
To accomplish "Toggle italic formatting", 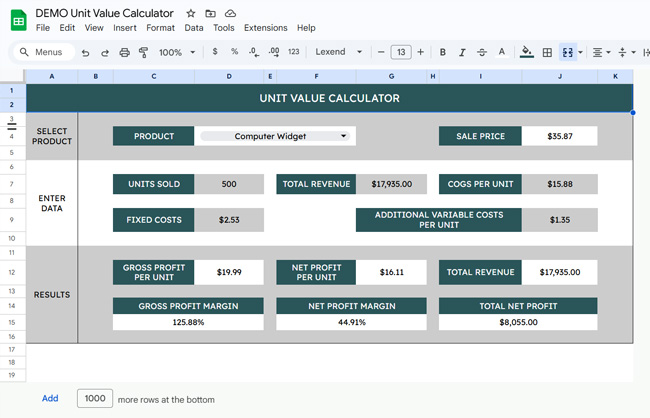I will [462, 52].
